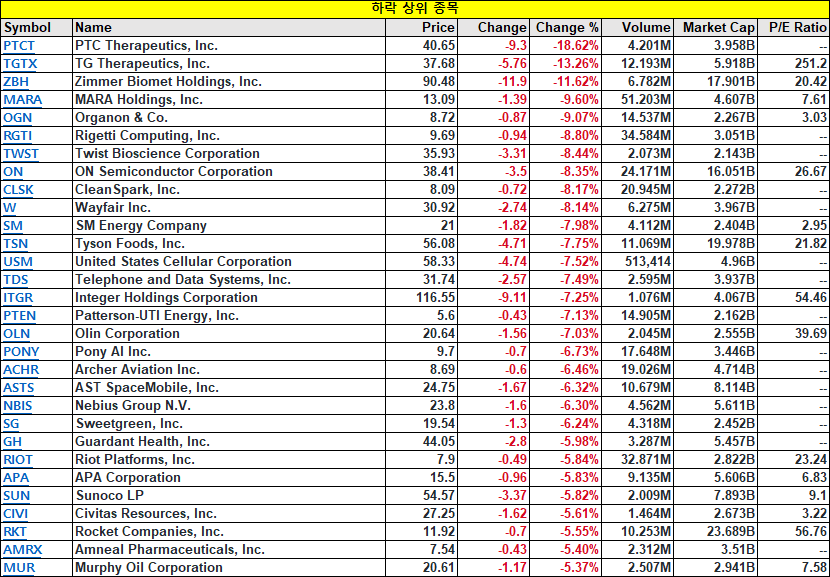Click the Price column header
Viewport: 830px width, 577px height.
(x=421, y=28)
